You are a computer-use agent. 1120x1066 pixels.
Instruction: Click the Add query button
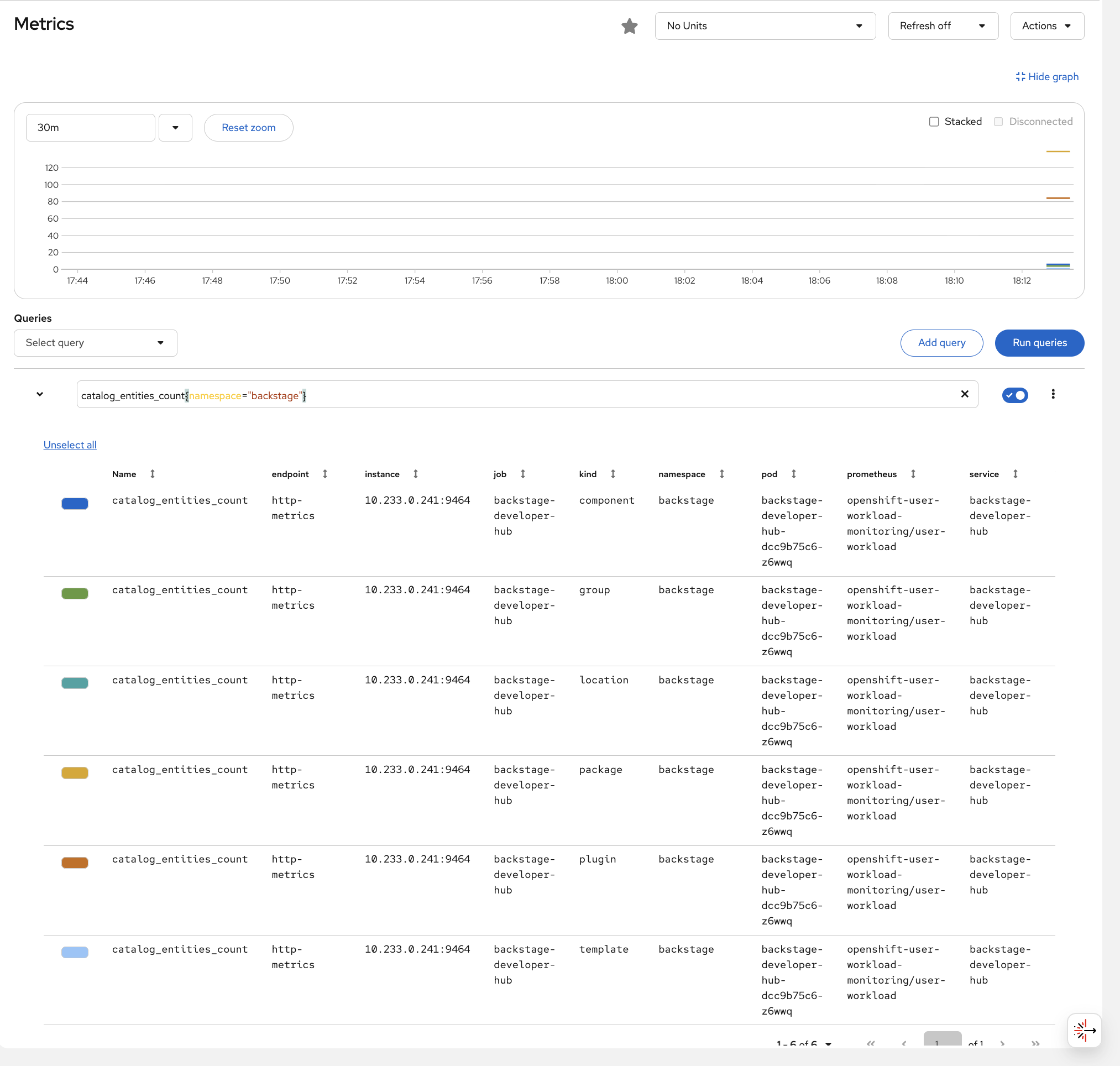click(941, 343)
